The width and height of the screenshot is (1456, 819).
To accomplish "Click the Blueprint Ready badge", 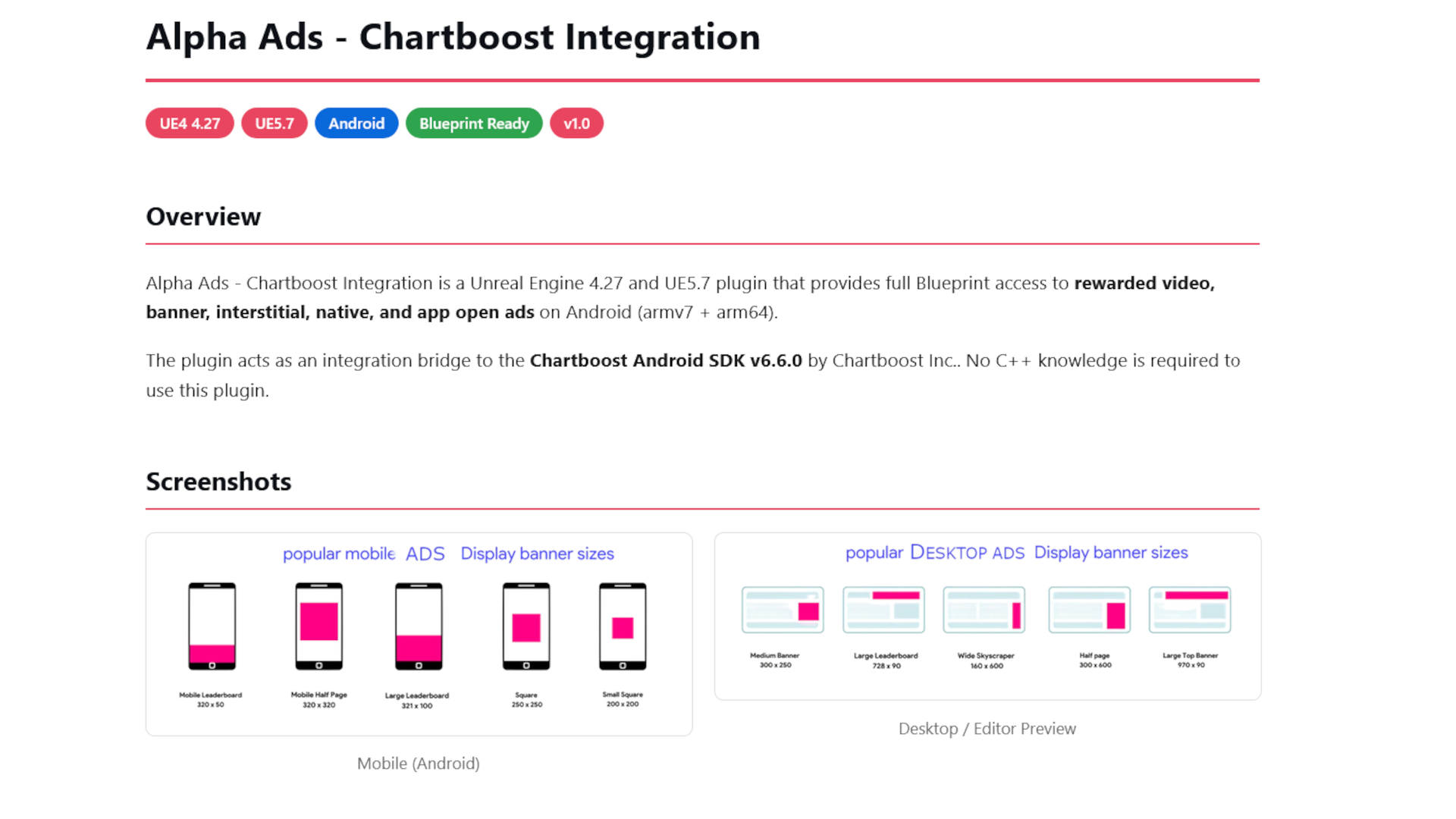I will tap(474, 124).
